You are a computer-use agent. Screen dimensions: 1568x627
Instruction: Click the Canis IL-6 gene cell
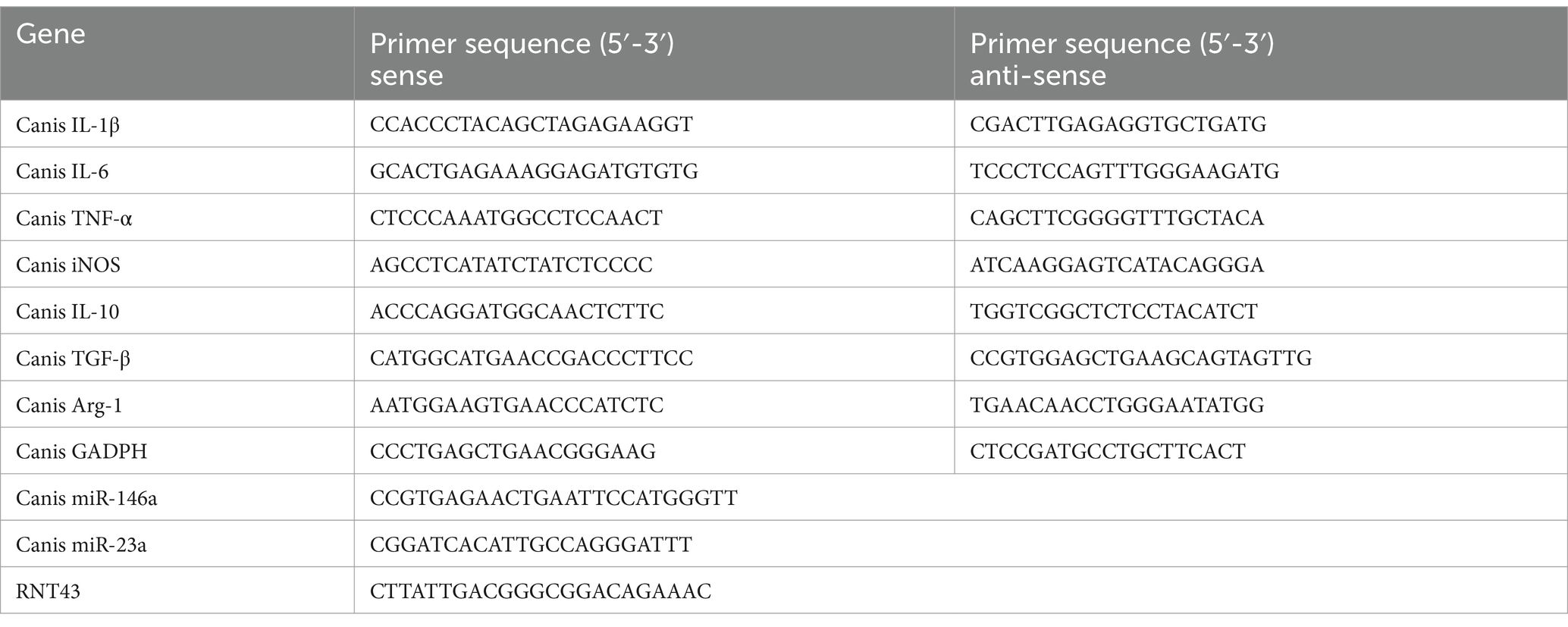coord(62,171)
